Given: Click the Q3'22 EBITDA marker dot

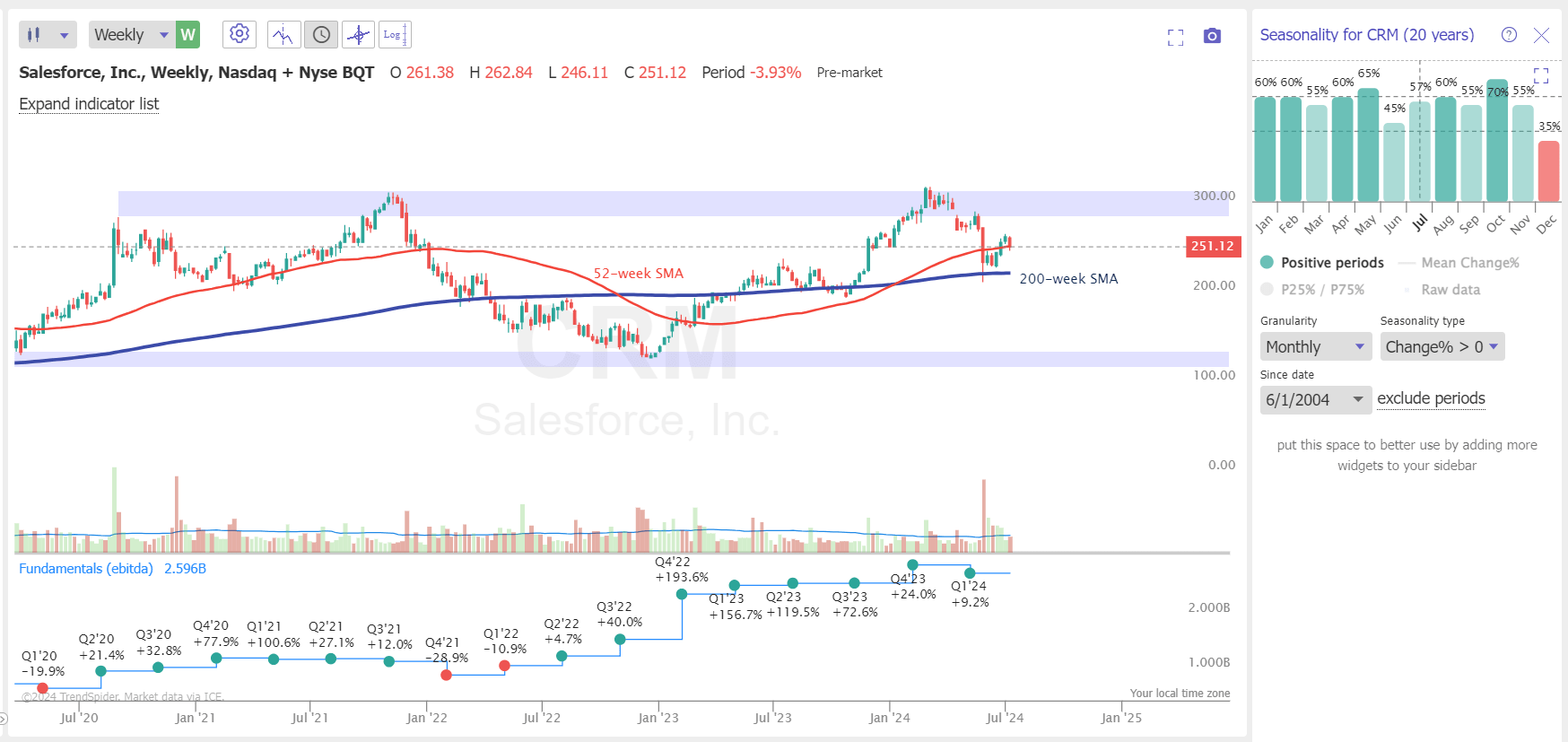Looking at the screenshot, I should [620, 640].
